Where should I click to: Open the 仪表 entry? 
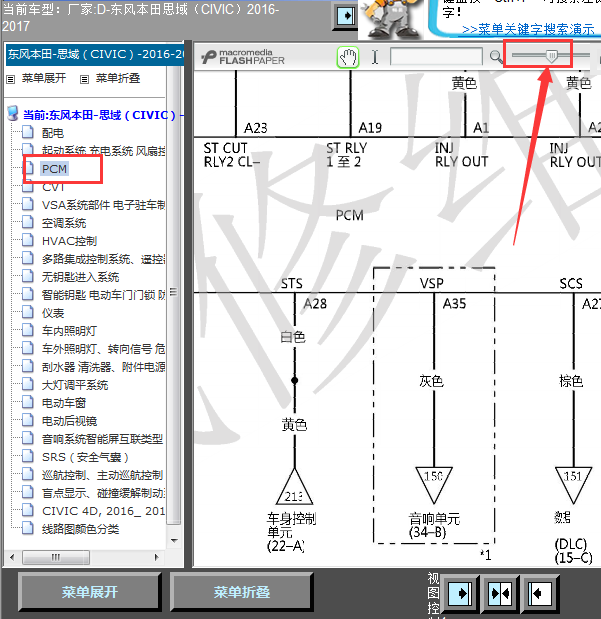[53, 313]
